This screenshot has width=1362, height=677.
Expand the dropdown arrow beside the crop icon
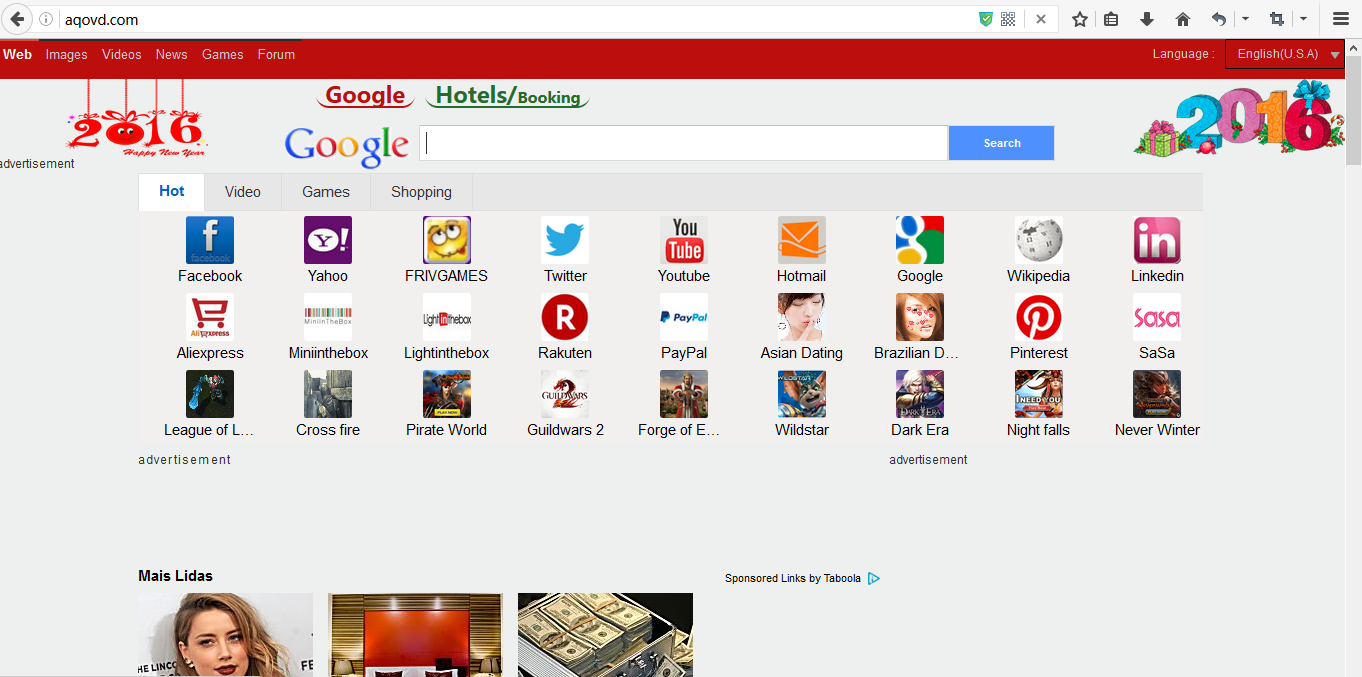pos(1303,19)
